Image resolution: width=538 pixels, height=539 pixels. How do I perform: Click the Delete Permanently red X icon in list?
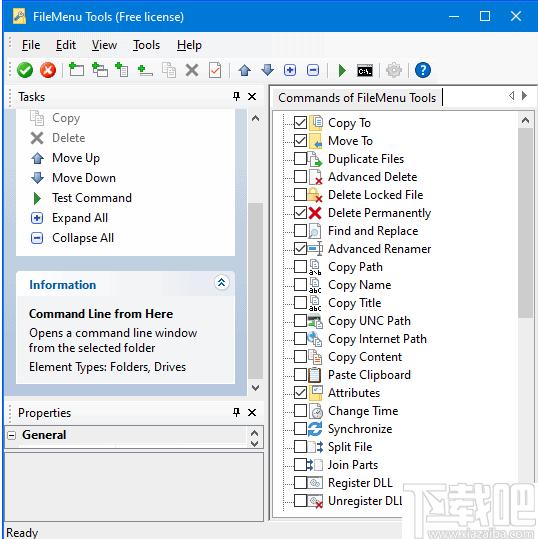(x=315, y=213)
